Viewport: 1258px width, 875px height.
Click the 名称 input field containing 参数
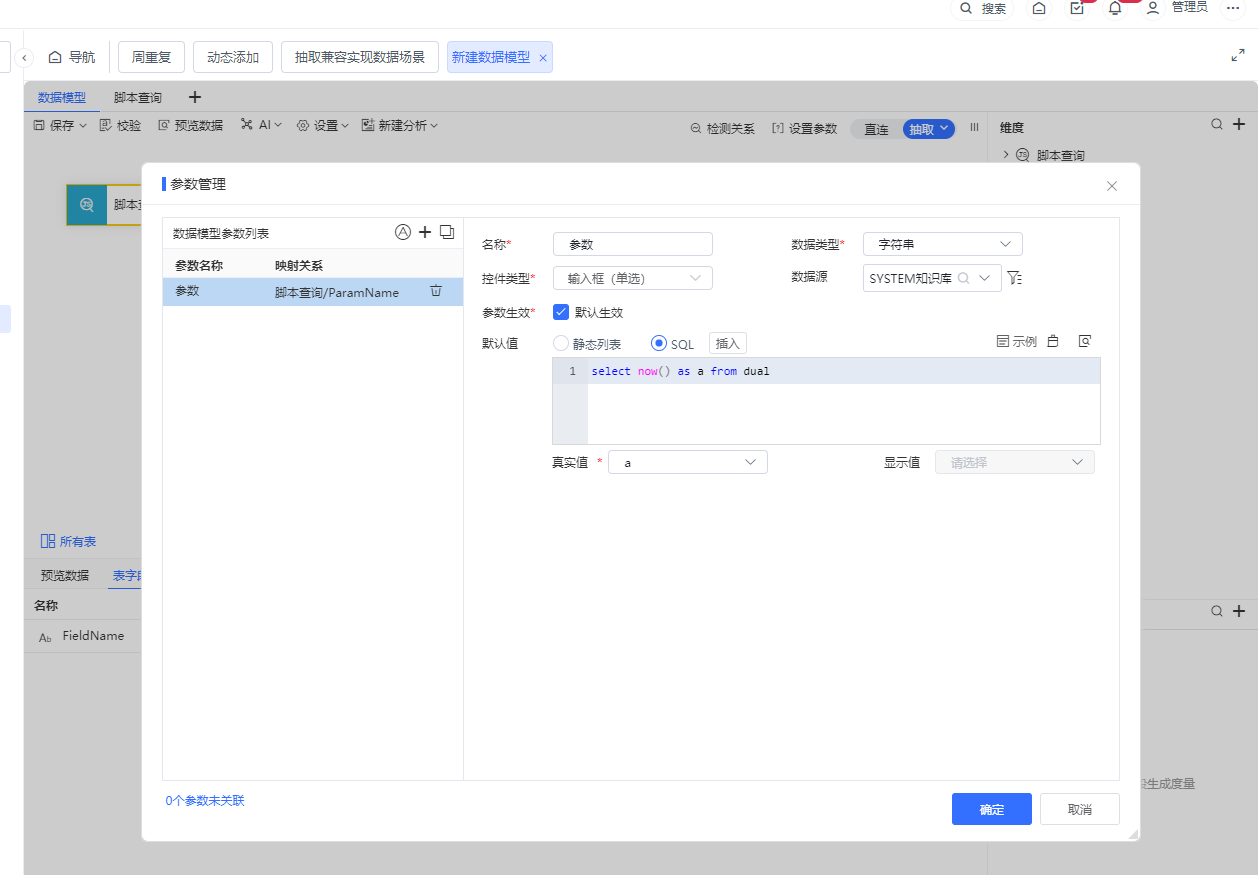click(633, 244)
